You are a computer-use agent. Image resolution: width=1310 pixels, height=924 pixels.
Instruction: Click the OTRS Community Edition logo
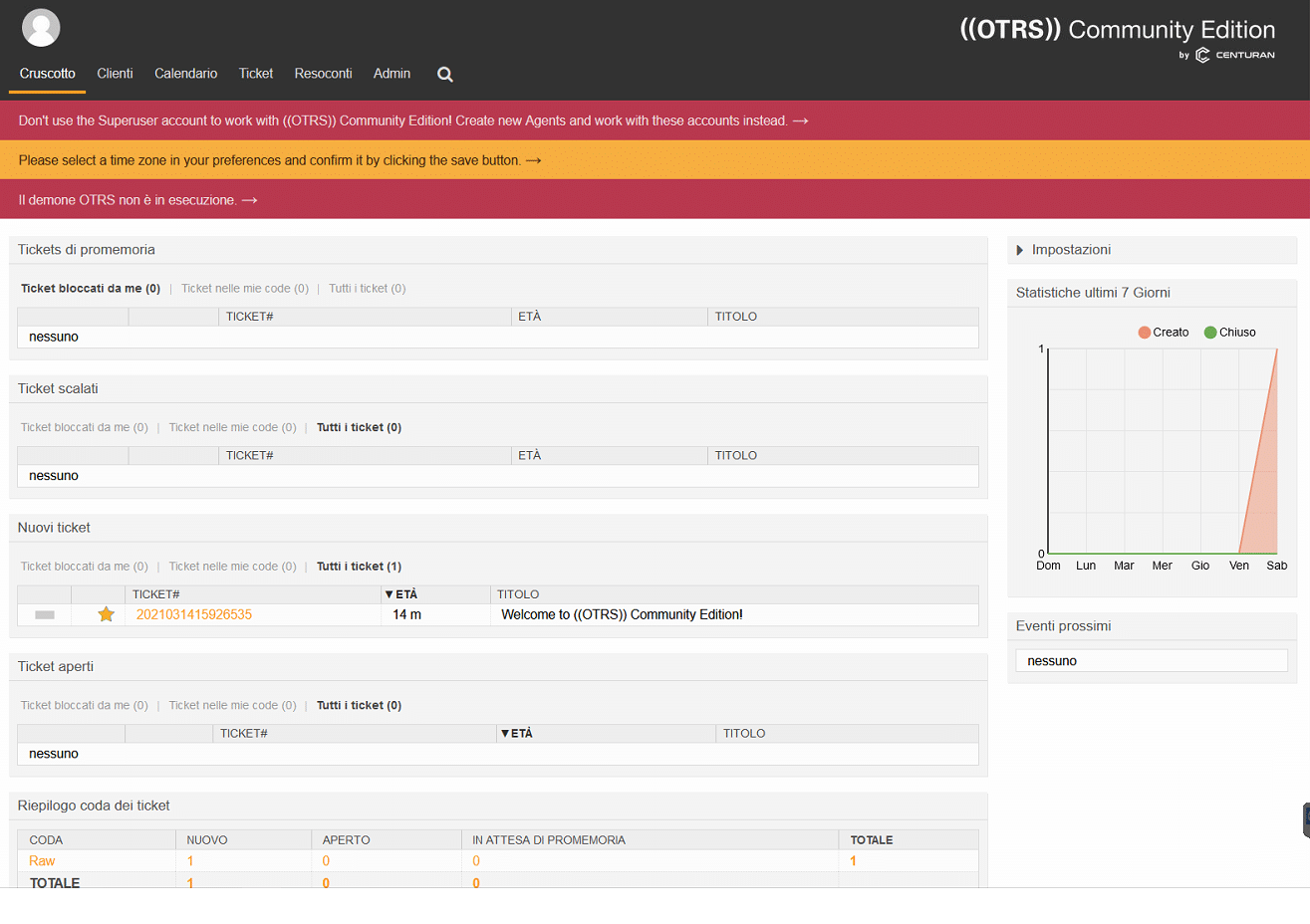[x=1118, y=38]
